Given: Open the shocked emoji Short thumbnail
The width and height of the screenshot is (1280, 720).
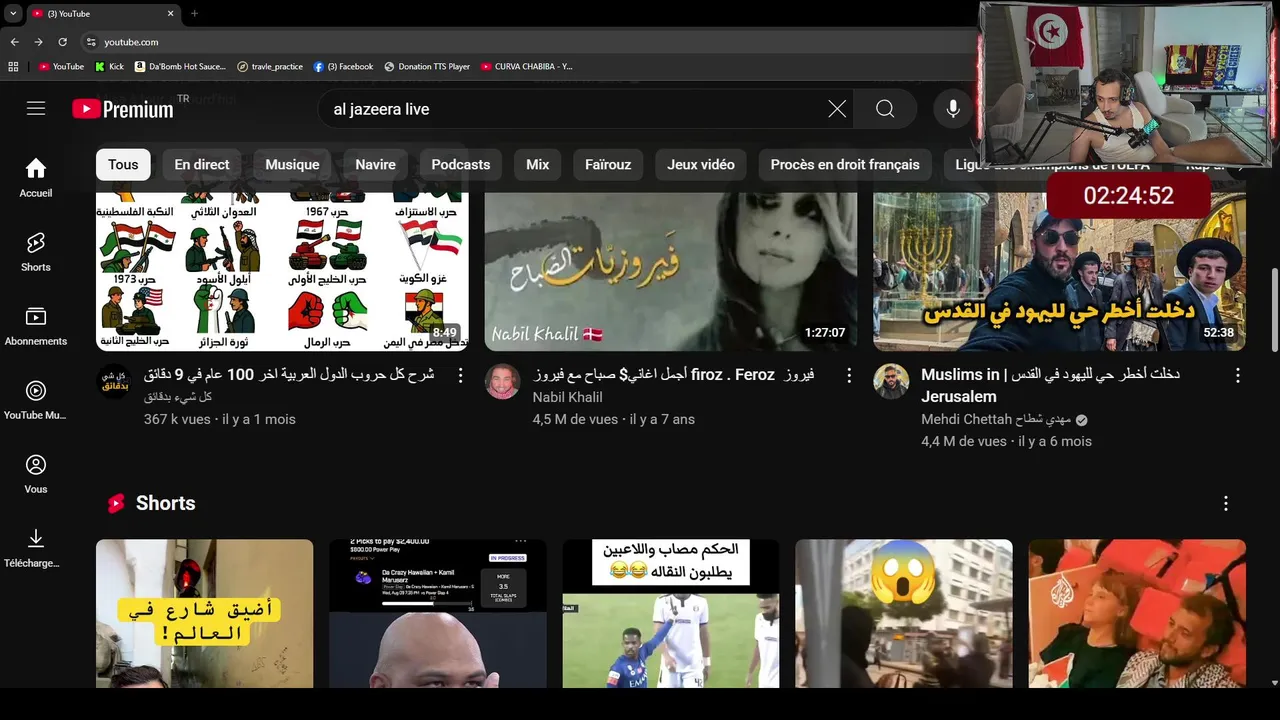Looking at the screenshot, I should 904,614.
